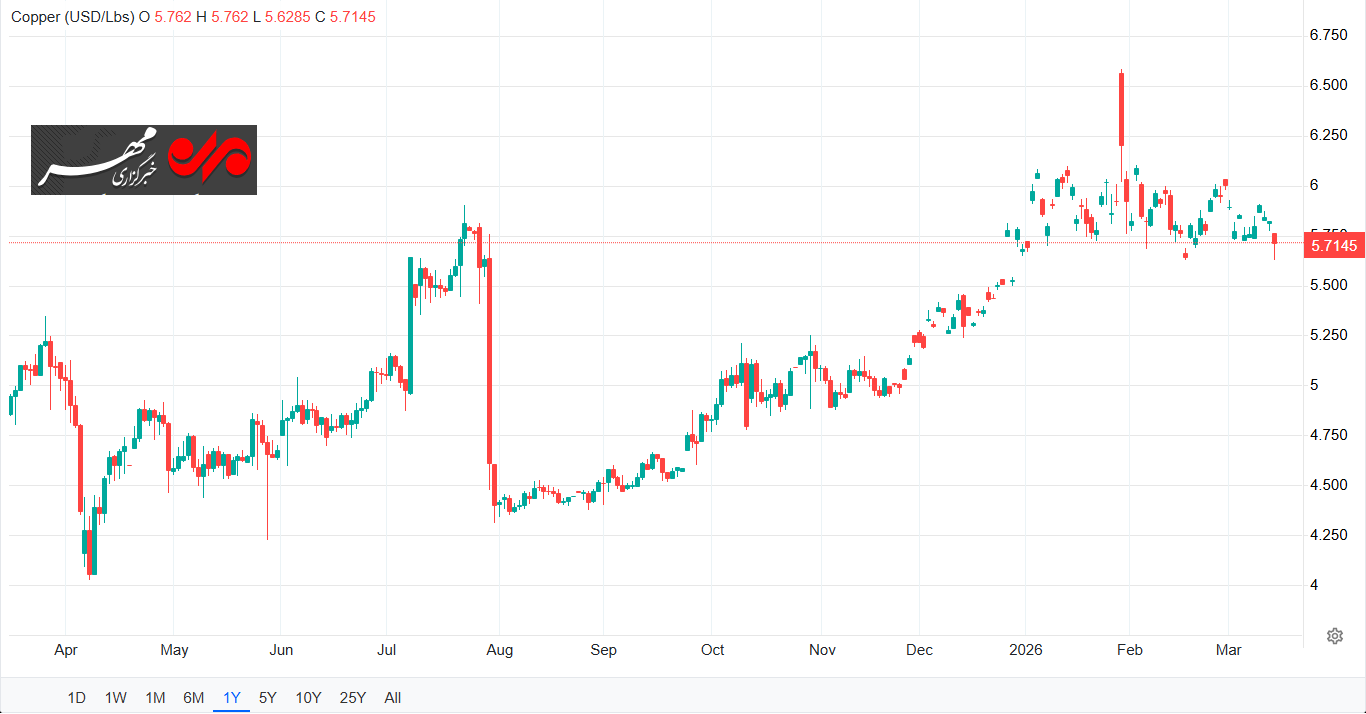Image resolution: width=1366 pixels, height=714 pixels.
Task: Select the 6M range tab
Action: tap(194, 698)
